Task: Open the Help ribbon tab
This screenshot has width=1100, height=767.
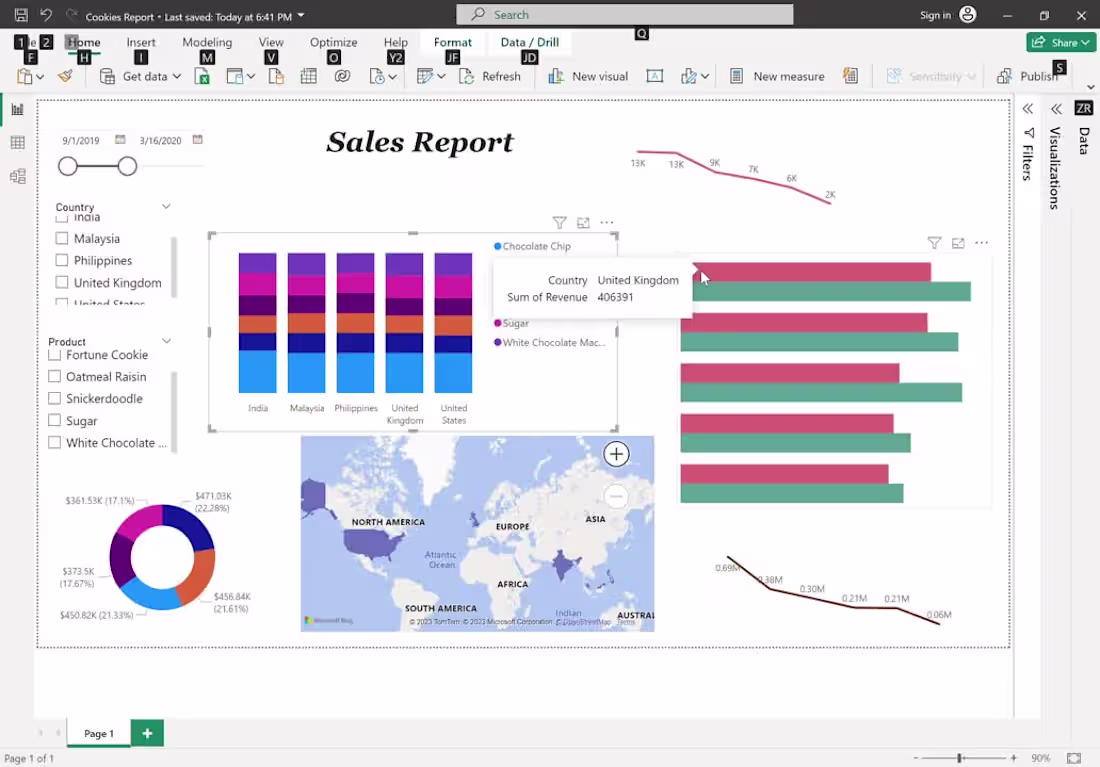Action: click(396, 42)
